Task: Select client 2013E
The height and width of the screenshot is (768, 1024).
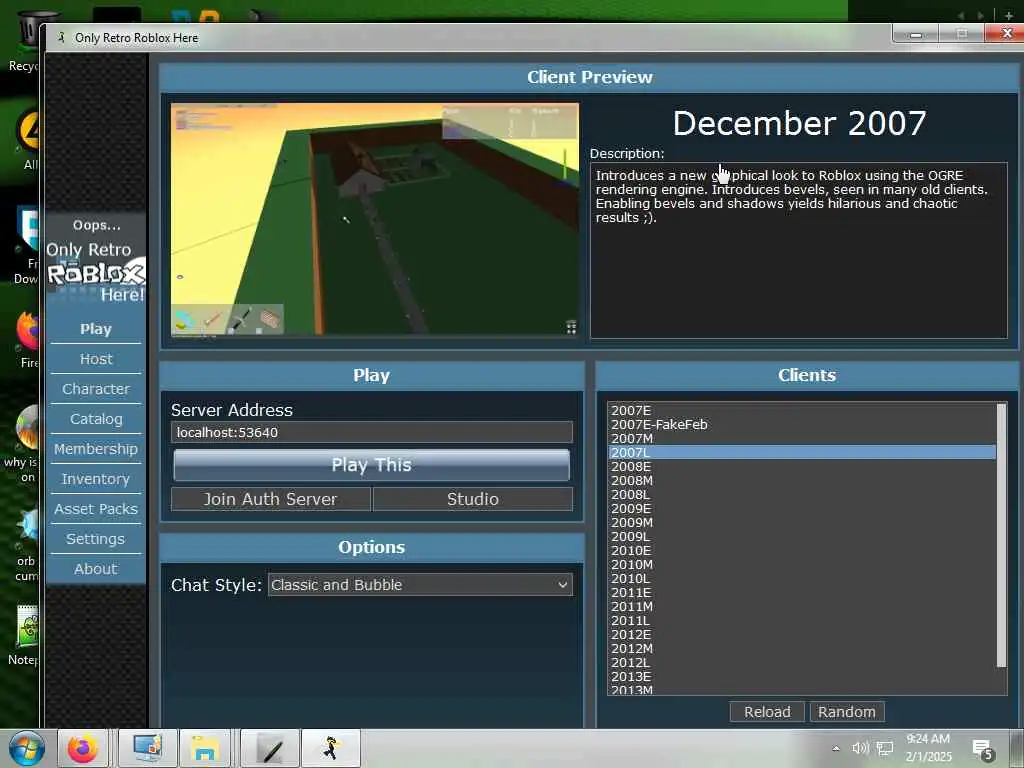Action: click(x=802, y=677)
